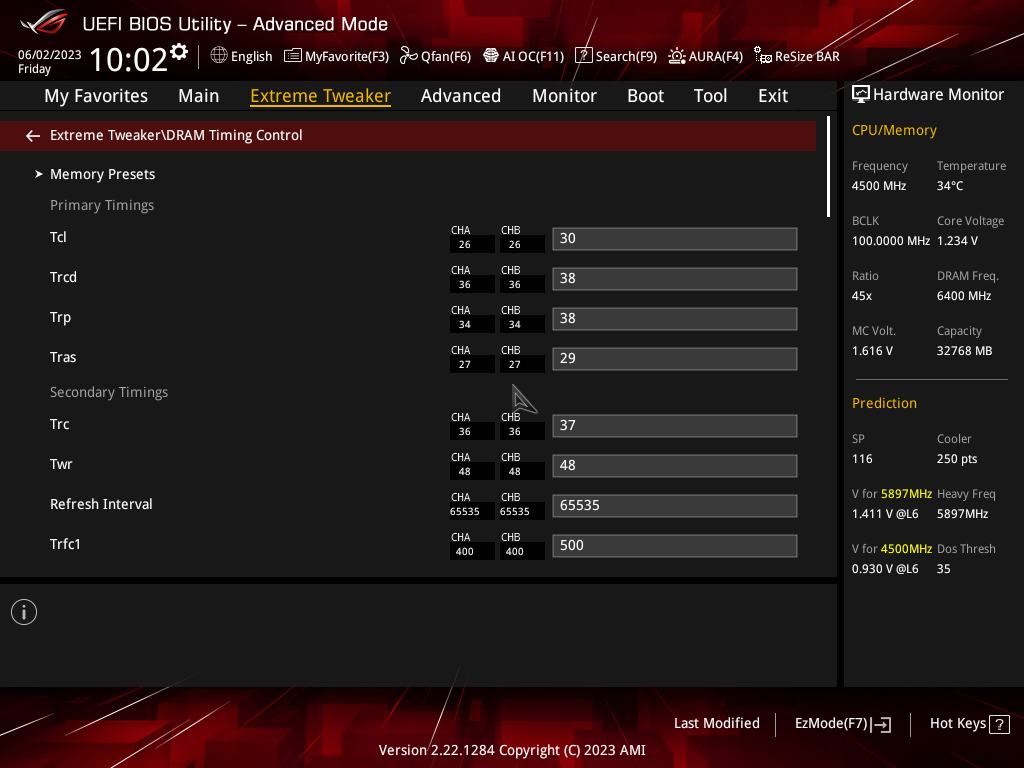
Task: Select the Trcd setting label
Action: 63,278
